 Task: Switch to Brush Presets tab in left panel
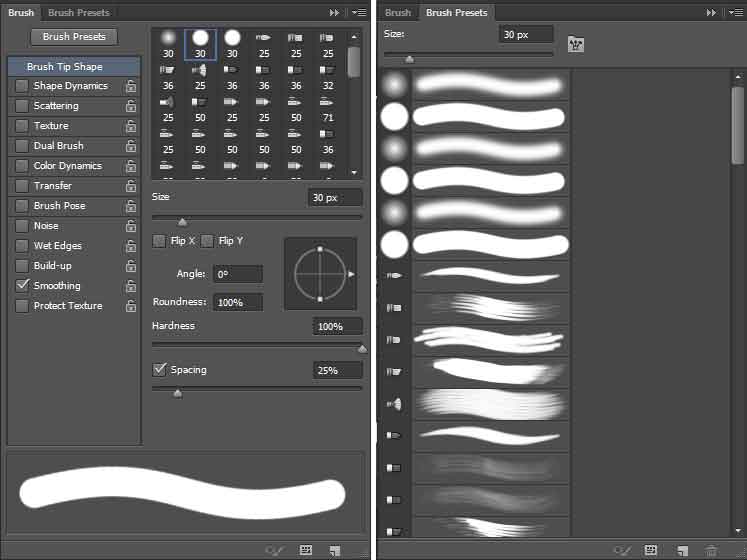(78, 13)
